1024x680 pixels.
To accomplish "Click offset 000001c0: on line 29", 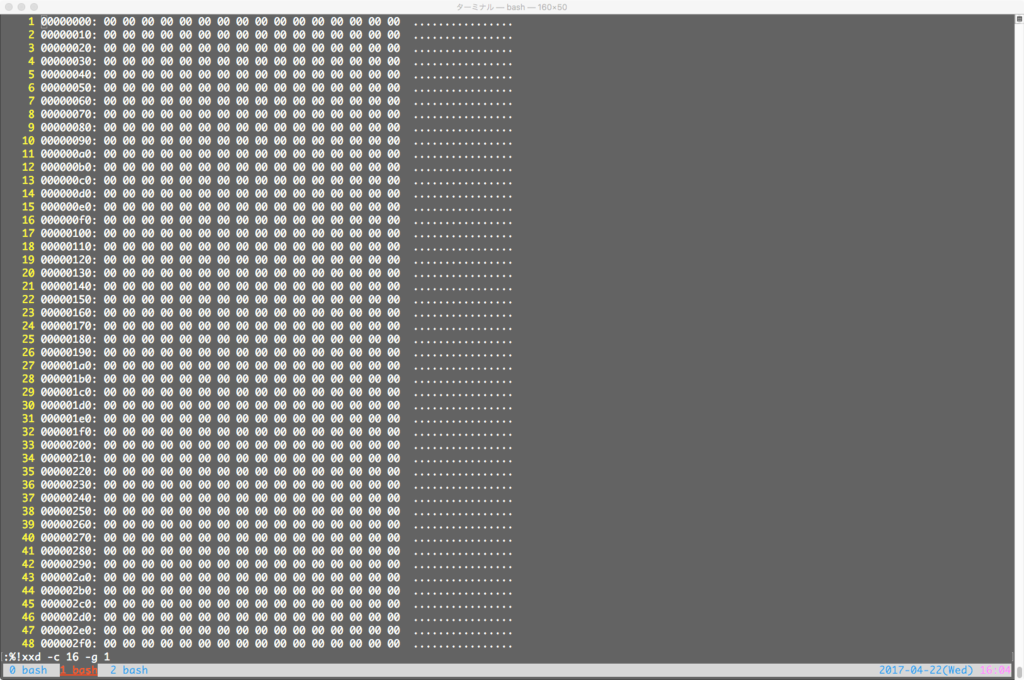I will [x=69, y=392].
